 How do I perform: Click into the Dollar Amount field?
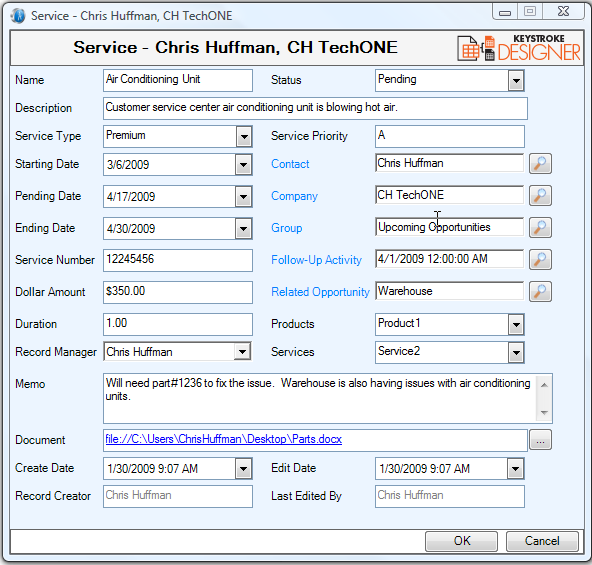click(x=178, y=292)
